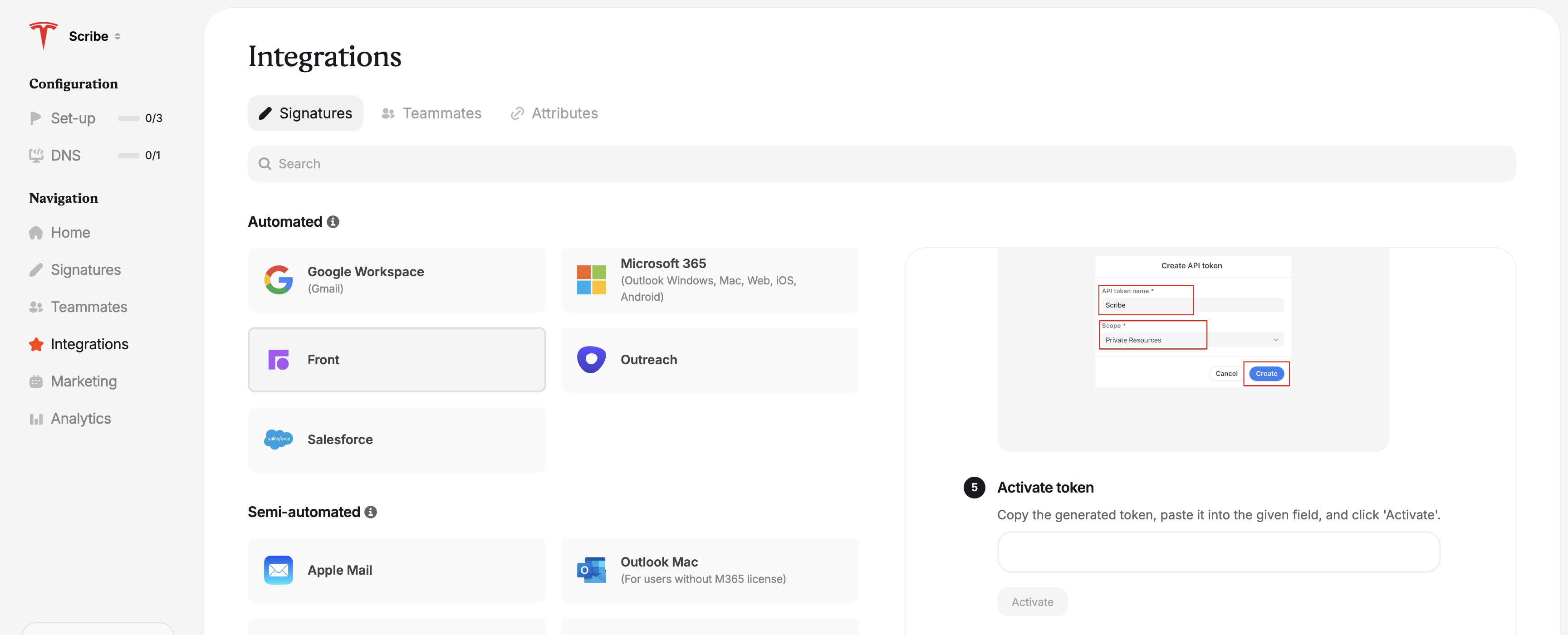Open the Apple Mail integration
The height and width of the screenshot is (635, 1568).
pyautogui.click(x=396, y=570)
